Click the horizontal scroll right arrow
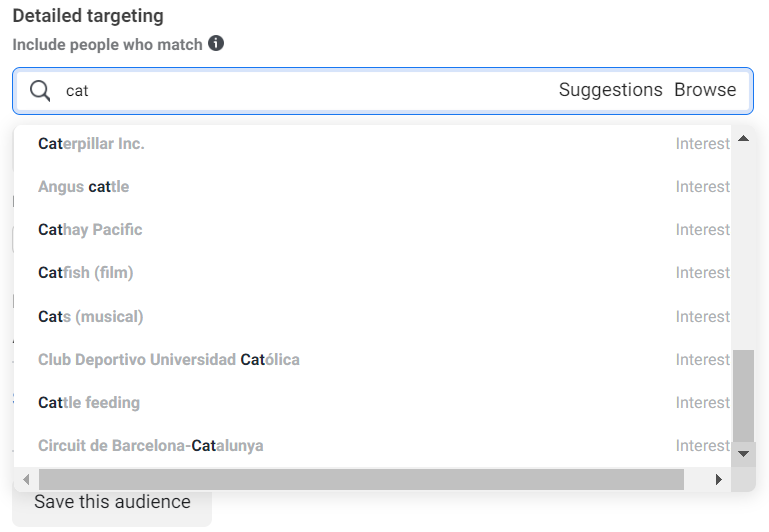 pyautogui.click(x=718, y=480)
